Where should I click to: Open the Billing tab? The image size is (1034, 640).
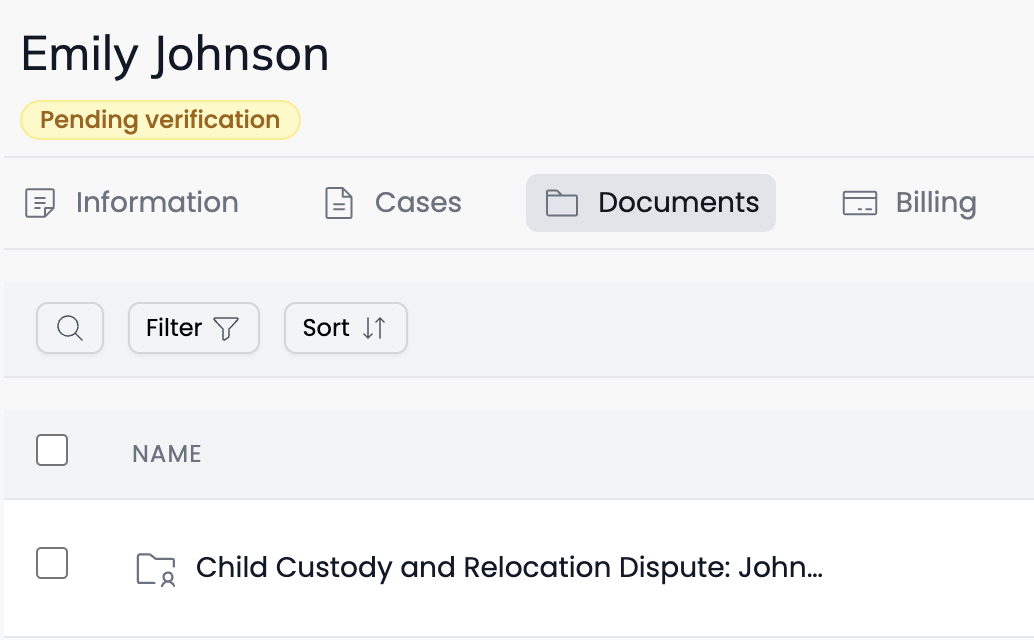point(935,203)
